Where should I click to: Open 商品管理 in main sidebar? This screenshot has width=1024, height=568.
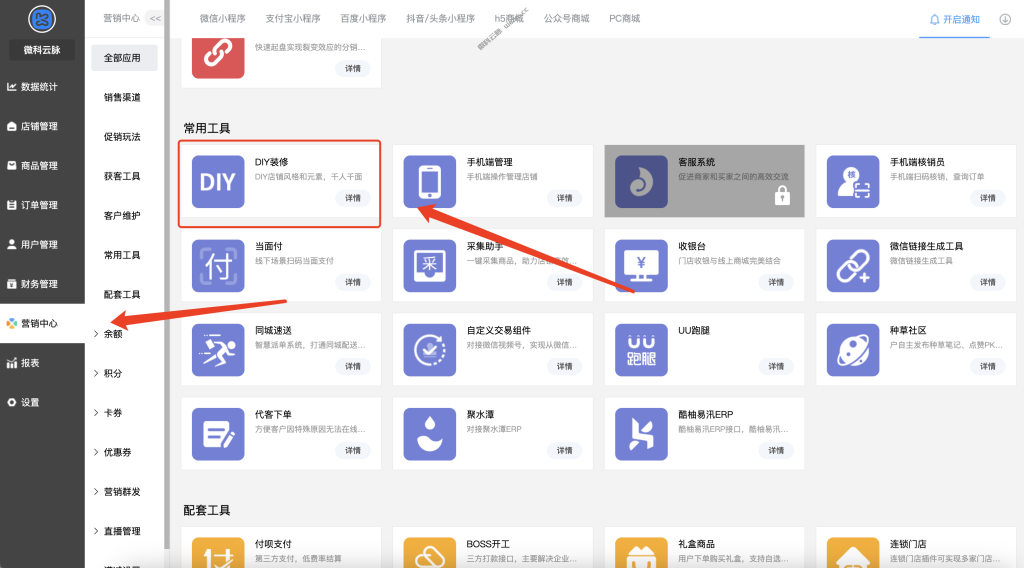point(42,166)
